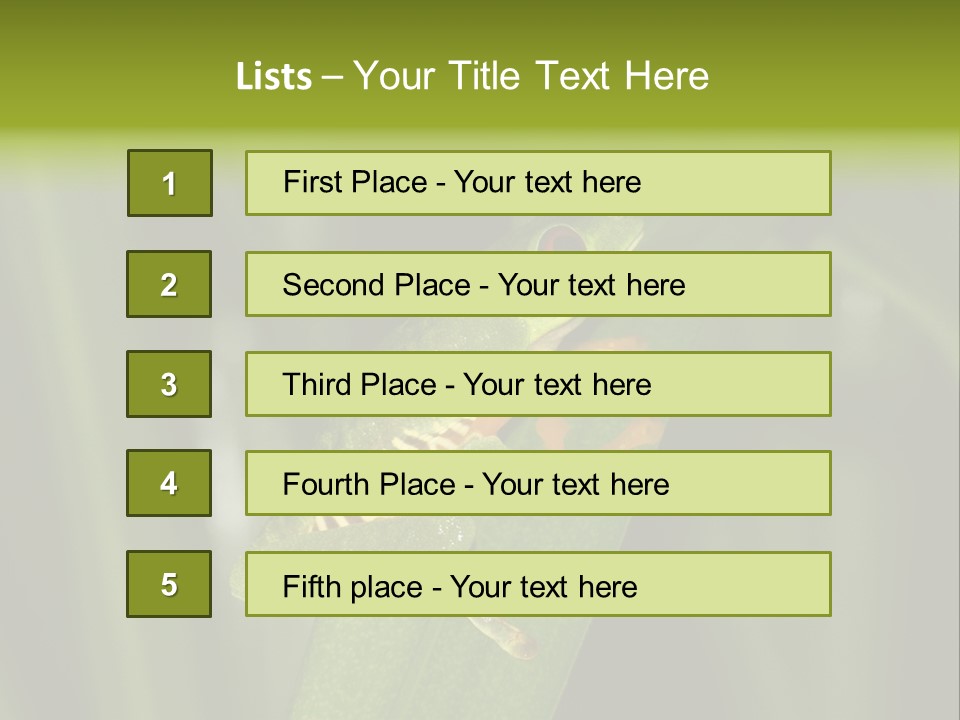Click the Fourth Place text bar
Viewport: 960px width, 720px height.
538,483
